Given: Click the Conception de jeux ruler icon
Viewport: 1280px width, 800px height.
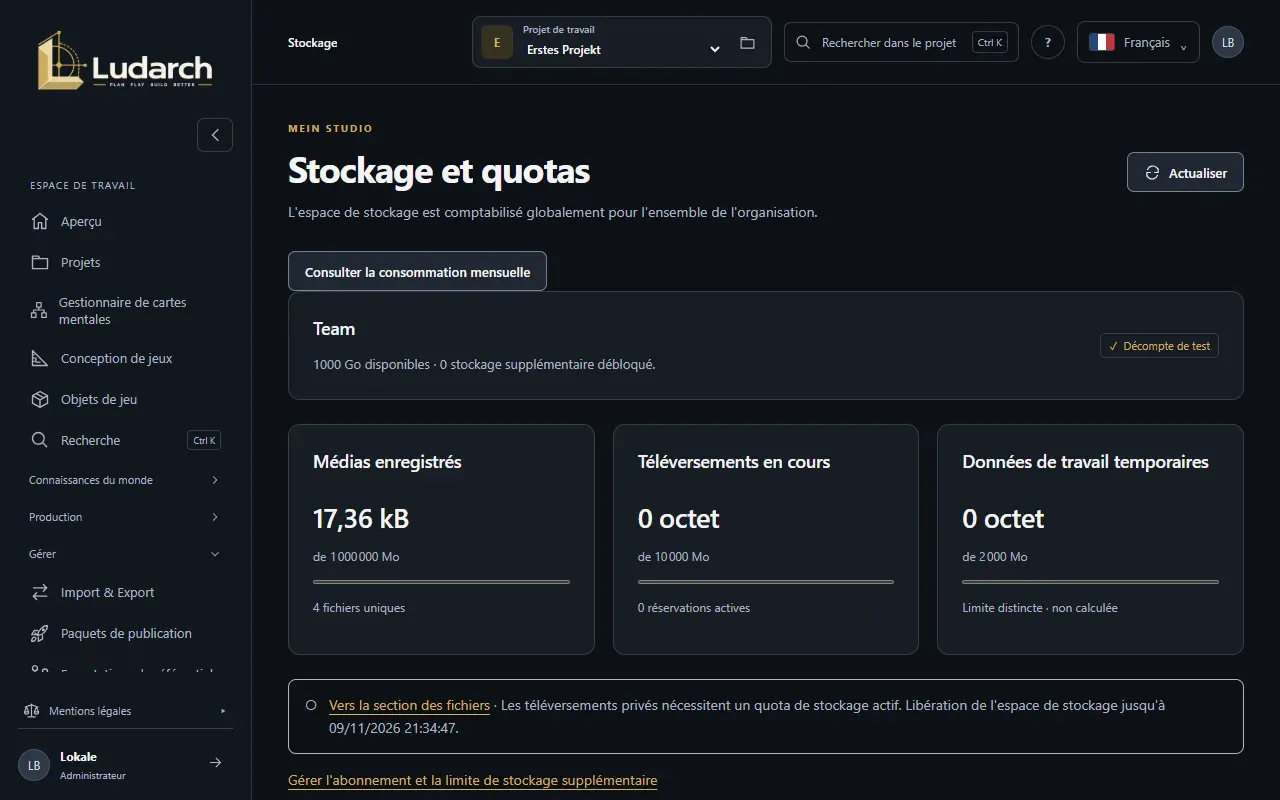Looking at the screenshot, I should [x=40, y=358].
